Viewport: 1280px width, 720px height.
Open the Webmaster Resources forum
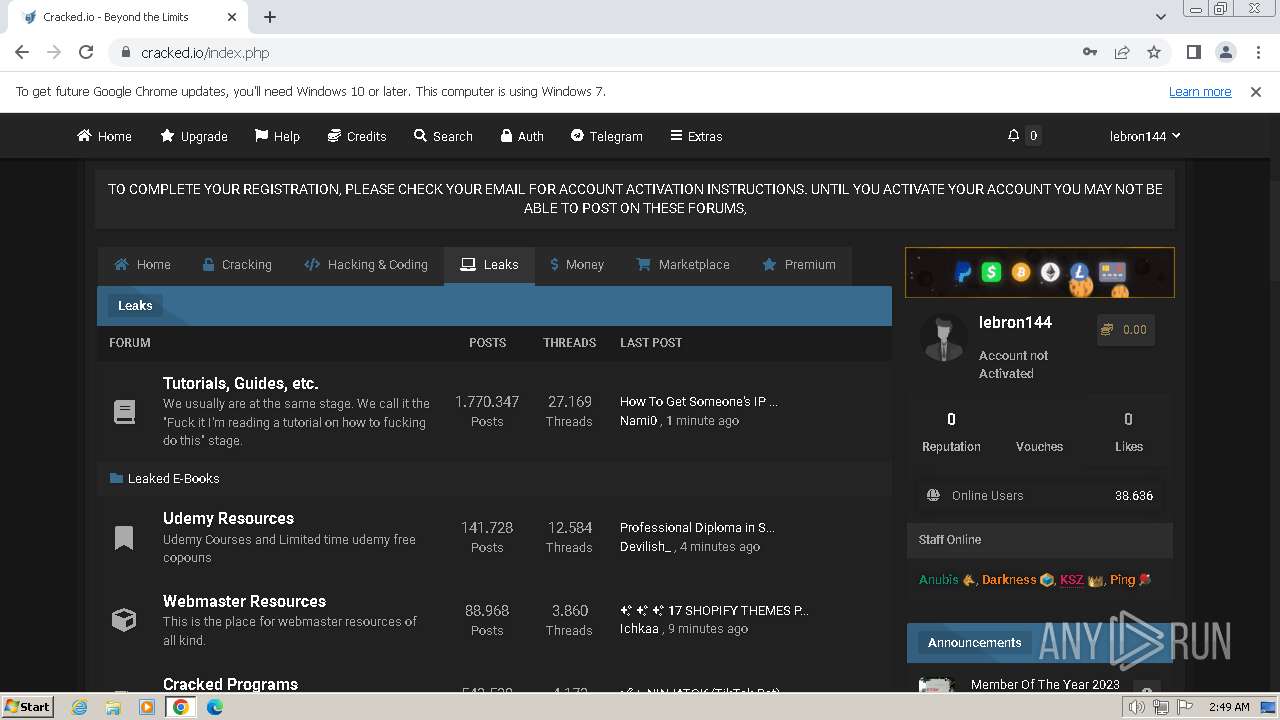(244, 601)
